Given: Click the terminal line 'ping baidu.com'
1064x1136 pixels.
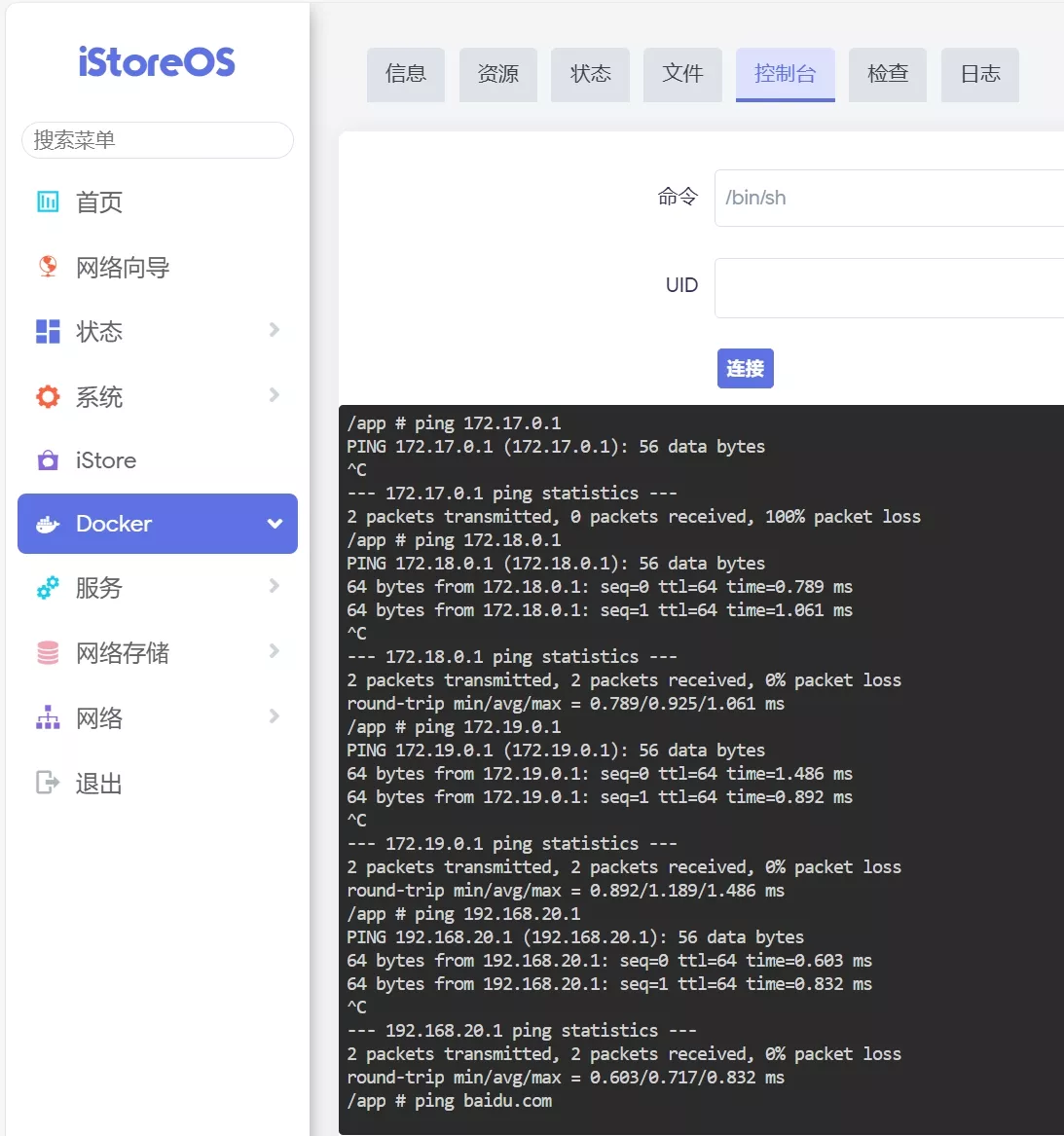Looking at the screenshot, I should point(449,1101).
